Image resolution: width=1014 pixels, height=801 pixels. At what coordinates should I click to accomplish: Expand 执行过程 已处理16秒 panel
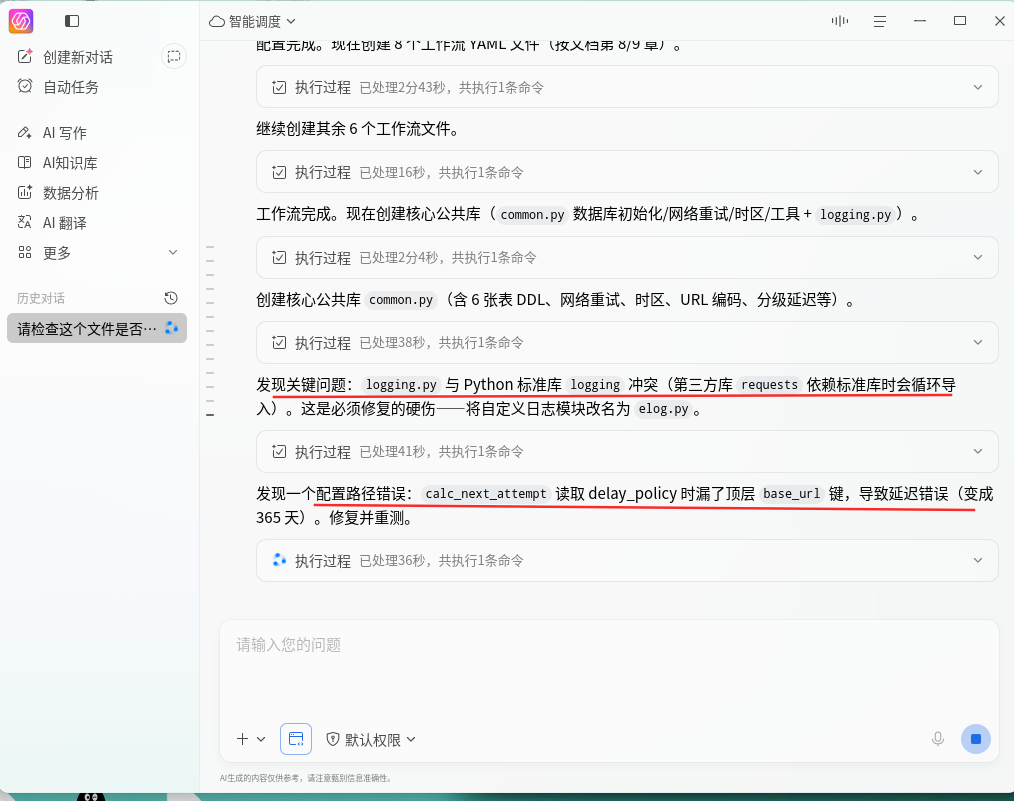click(627, 172)
